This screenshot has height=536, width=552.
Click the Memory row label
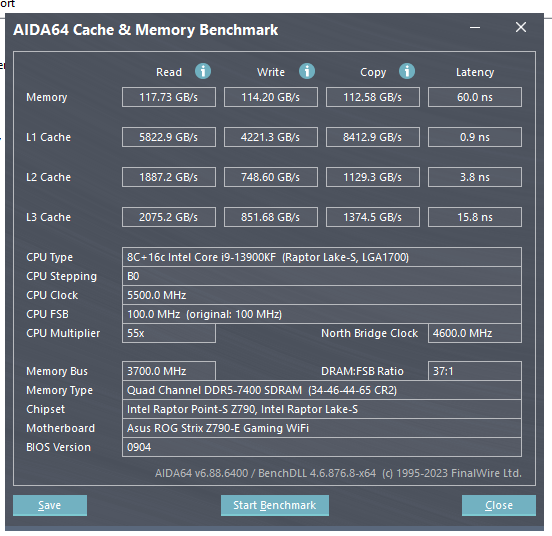(46, 97)
